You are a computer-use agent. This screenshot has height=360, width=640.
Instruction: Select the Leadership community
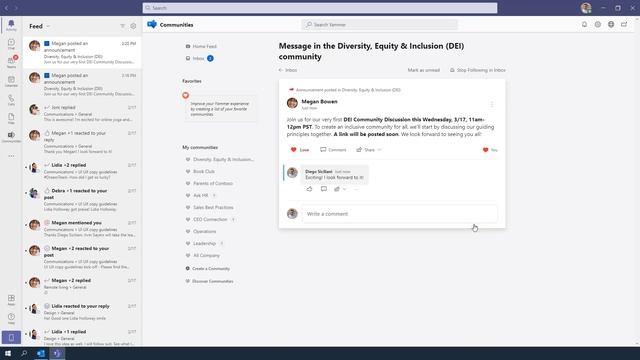[x=204, y=243]
